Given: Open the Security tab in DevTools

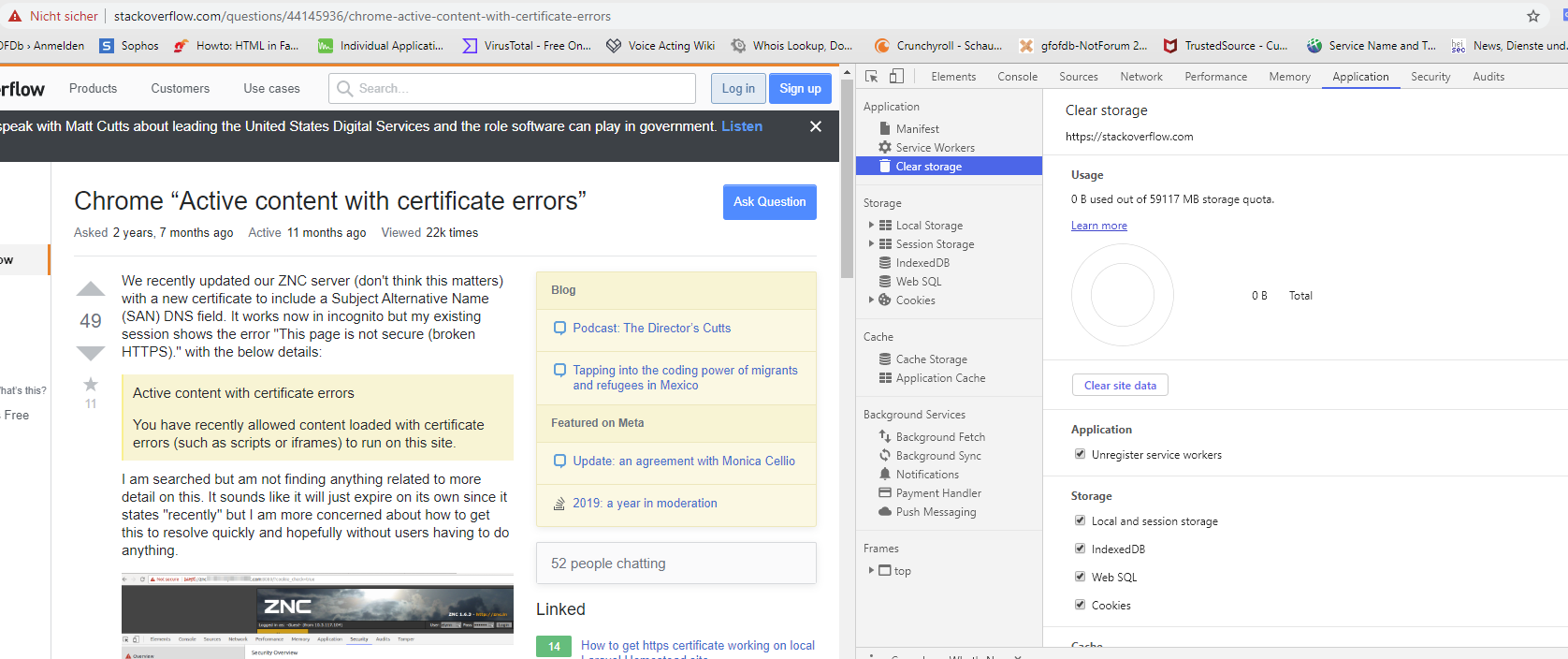Looking at the screenshot, I should tap(1430, 77).
